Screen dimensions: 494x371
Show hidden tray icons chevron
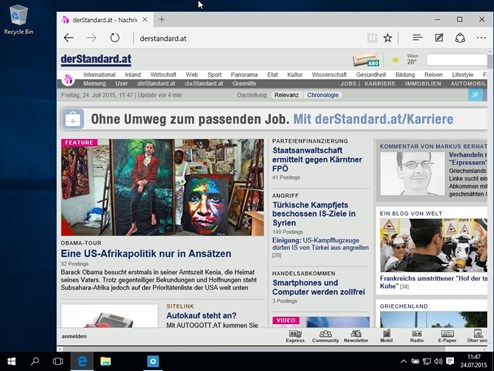point(403,361)
